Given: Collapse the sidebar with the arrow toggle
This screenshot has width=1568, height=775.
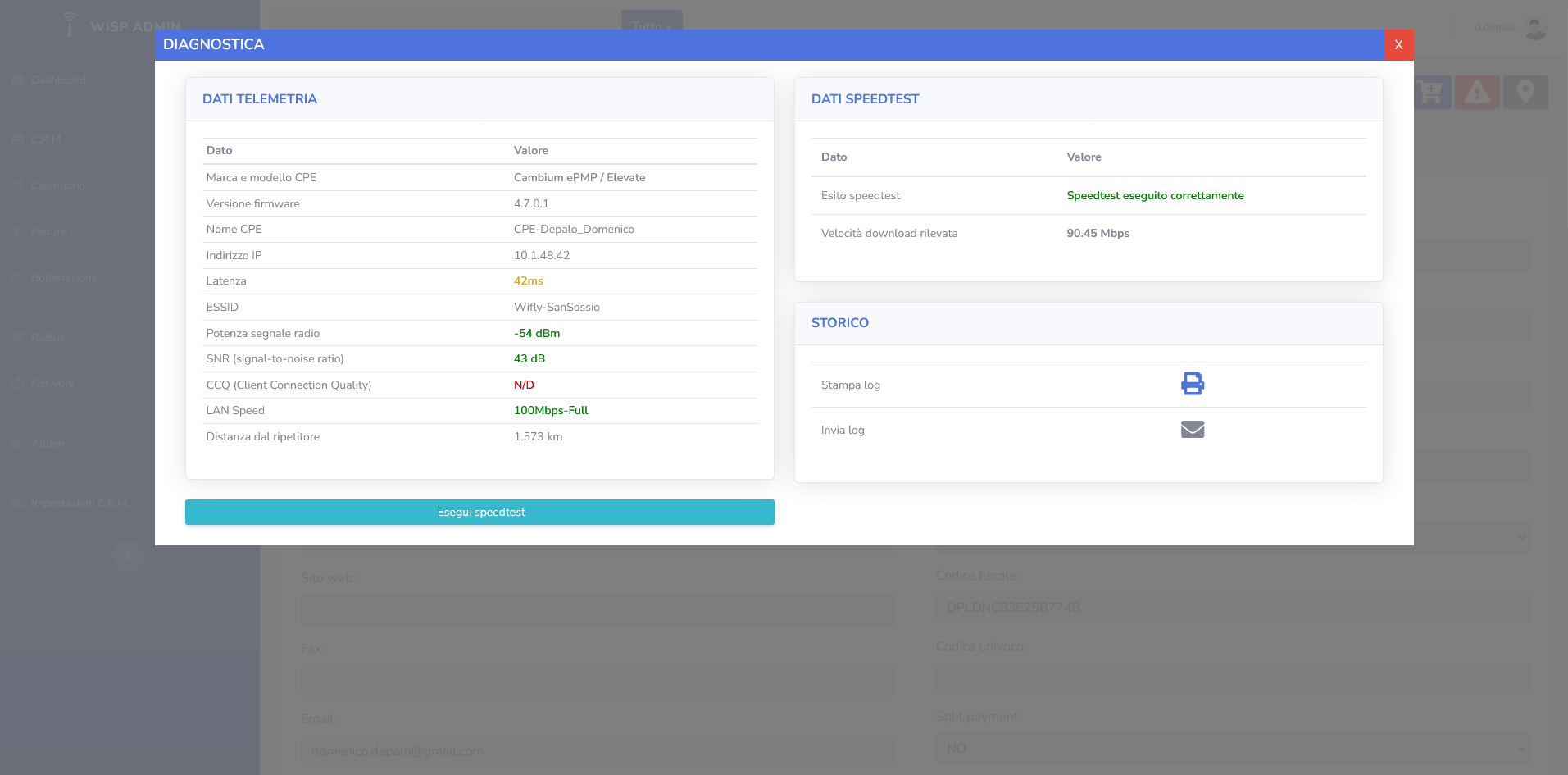Looking at the screenshot, I should 129,556.
